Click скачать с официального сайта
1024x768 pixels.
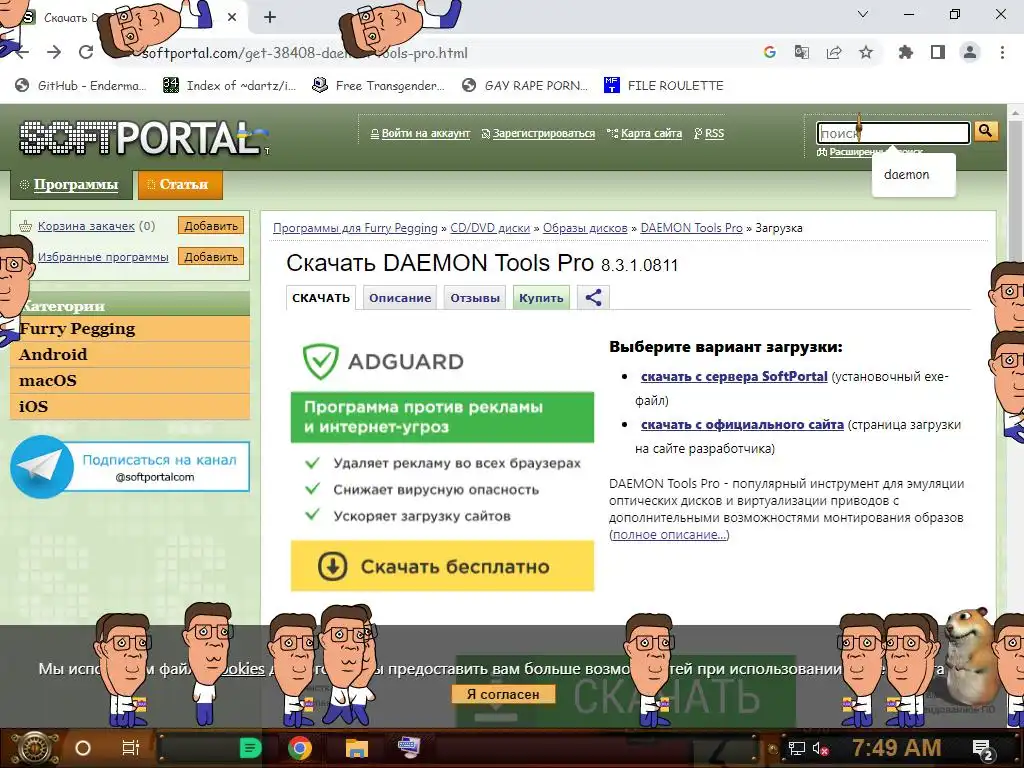[742, 425]
